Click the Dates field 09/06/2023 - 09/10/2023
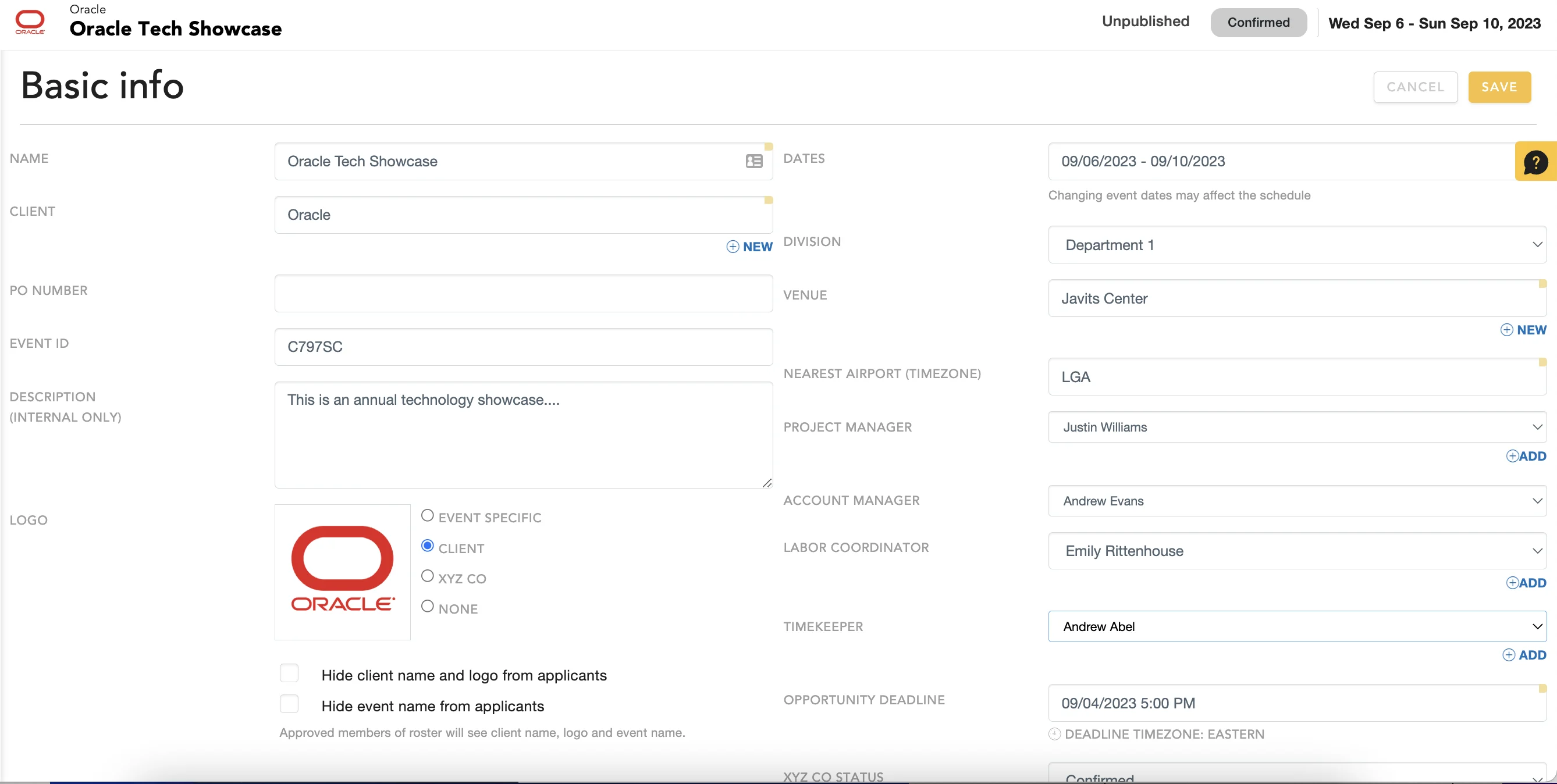 click(1281, 161)
